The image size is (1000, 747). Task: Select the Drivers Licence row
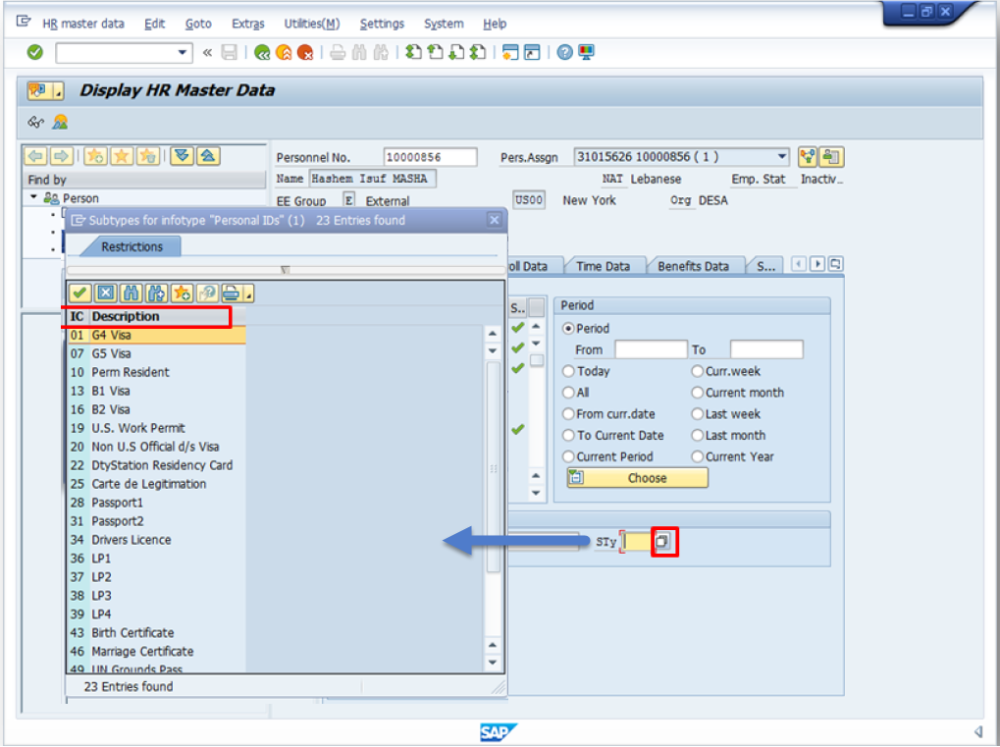156,540
